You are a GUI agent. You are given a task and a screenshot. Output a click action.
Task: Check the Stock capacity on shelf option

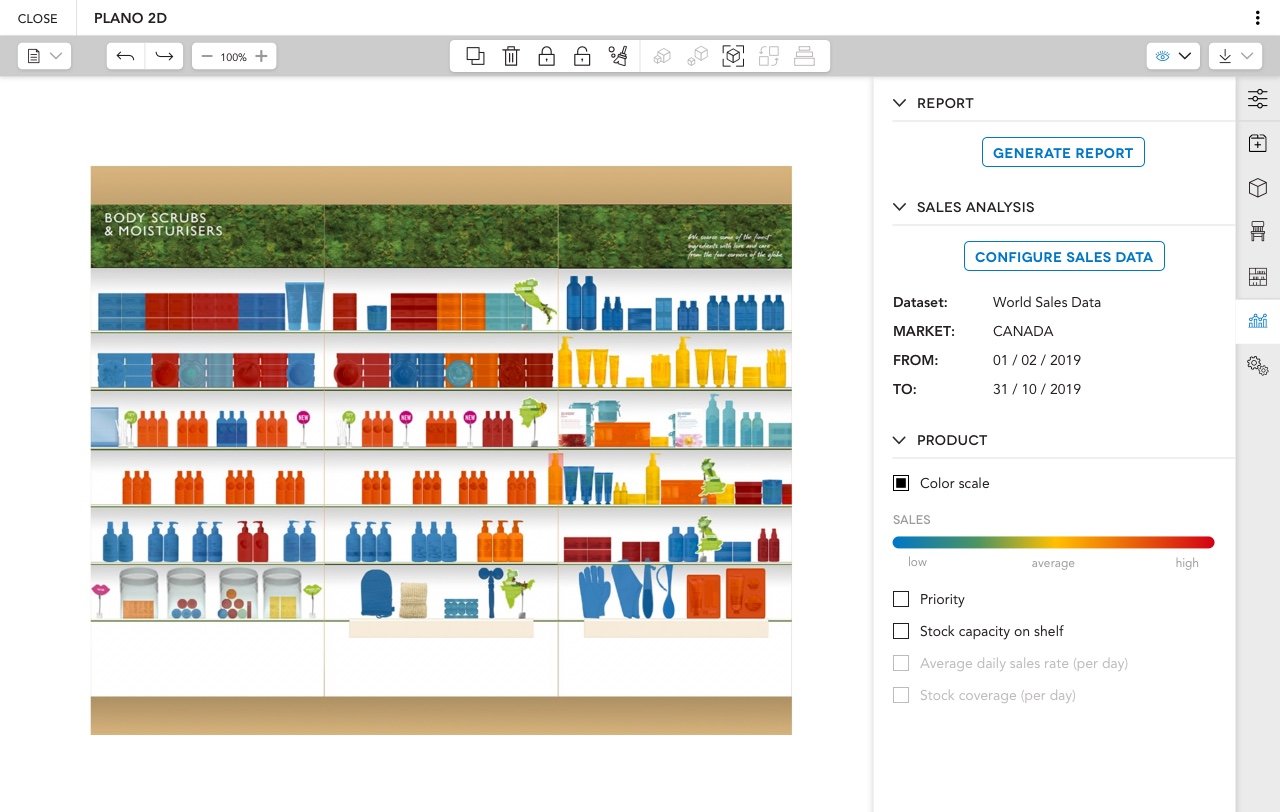pyautogui.click(x=900, y=631)
